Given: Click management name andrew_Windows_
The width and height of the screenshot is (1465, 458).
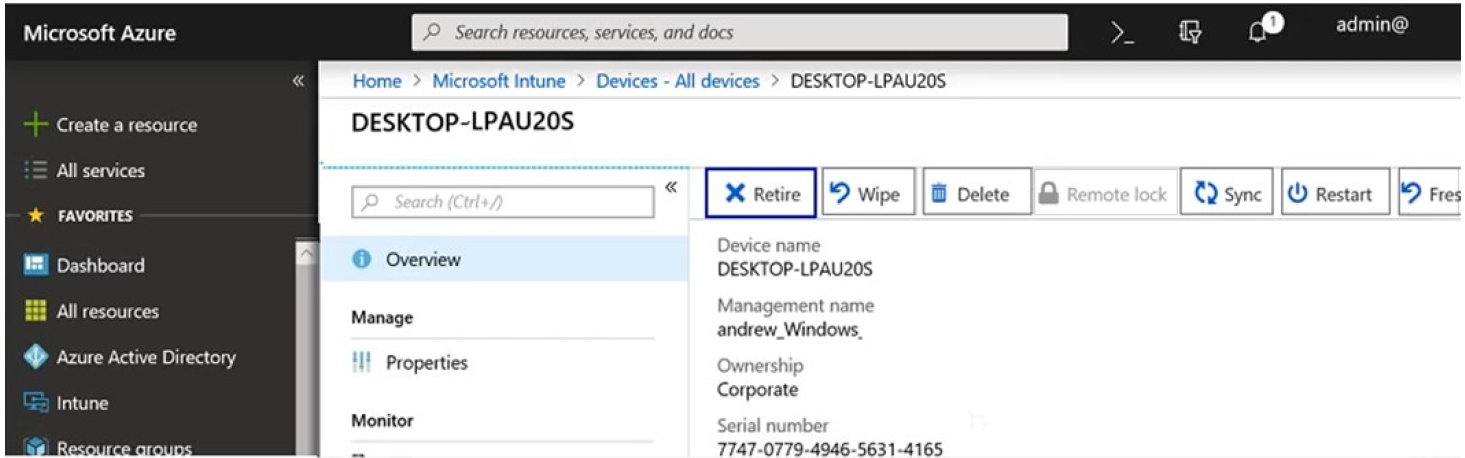Looking at the screenshot, I should click(x=790, y=330).
